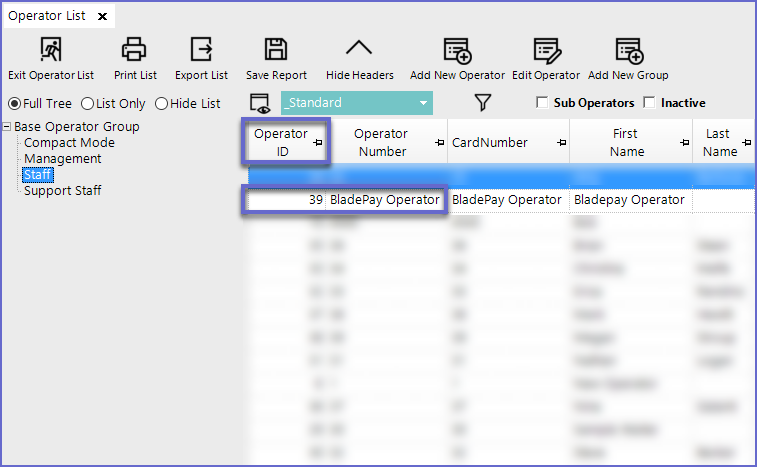Screen dimensions: 757x467
Task: Click the Save Report disk icon
Action: [275, 50]
